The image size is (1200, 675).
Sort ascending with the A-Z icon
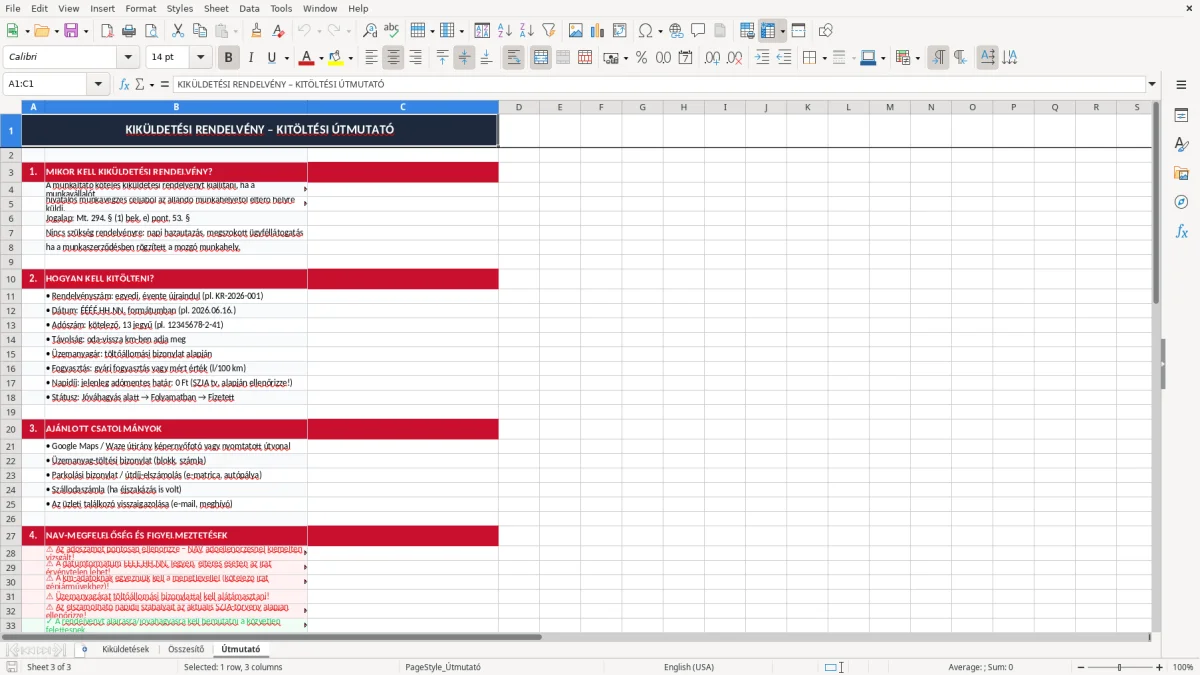(x=504, y=31)
